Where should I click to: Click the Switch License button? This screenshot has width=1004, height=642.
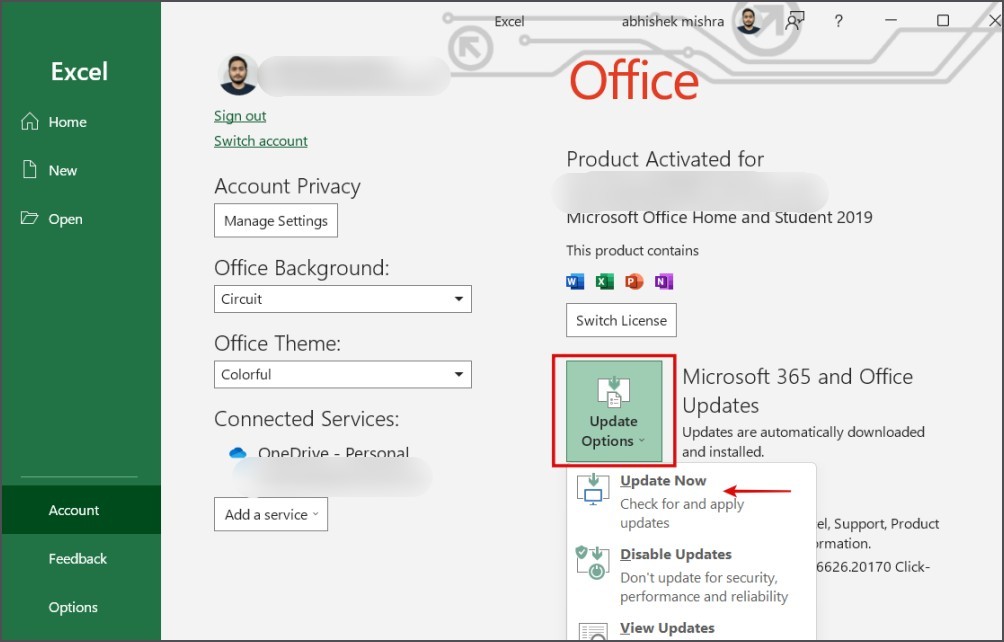pos(621,321)
